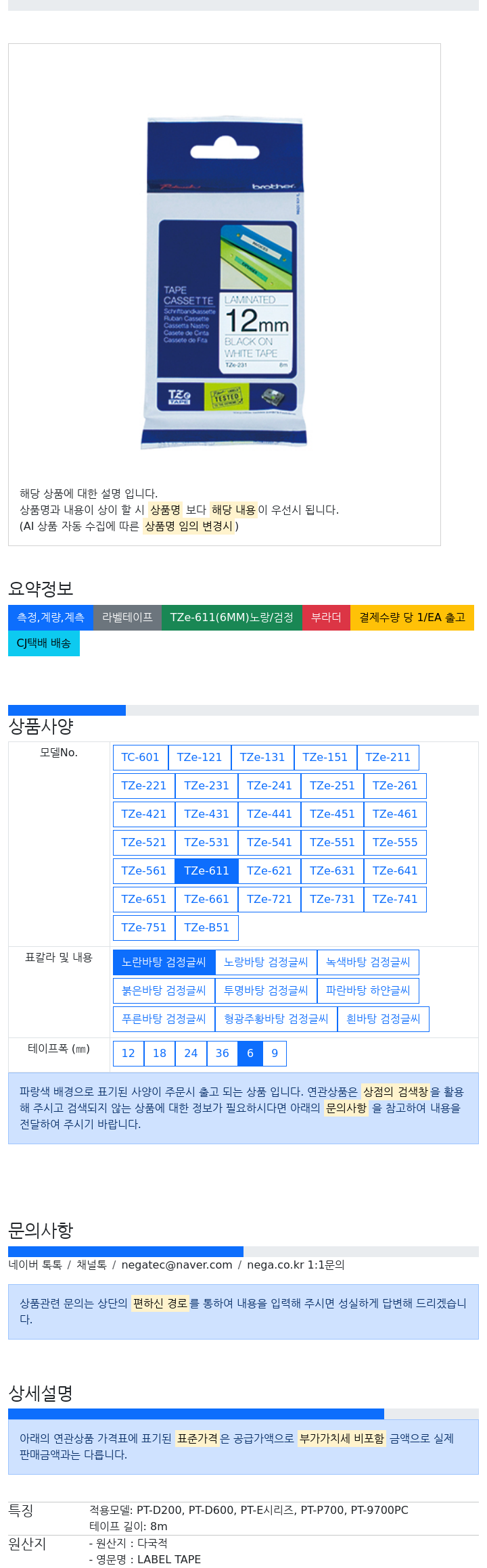Choose 투명바탕 검정글씨 color option
This screenshot has width=487, height=1568.
coord(266,991)
